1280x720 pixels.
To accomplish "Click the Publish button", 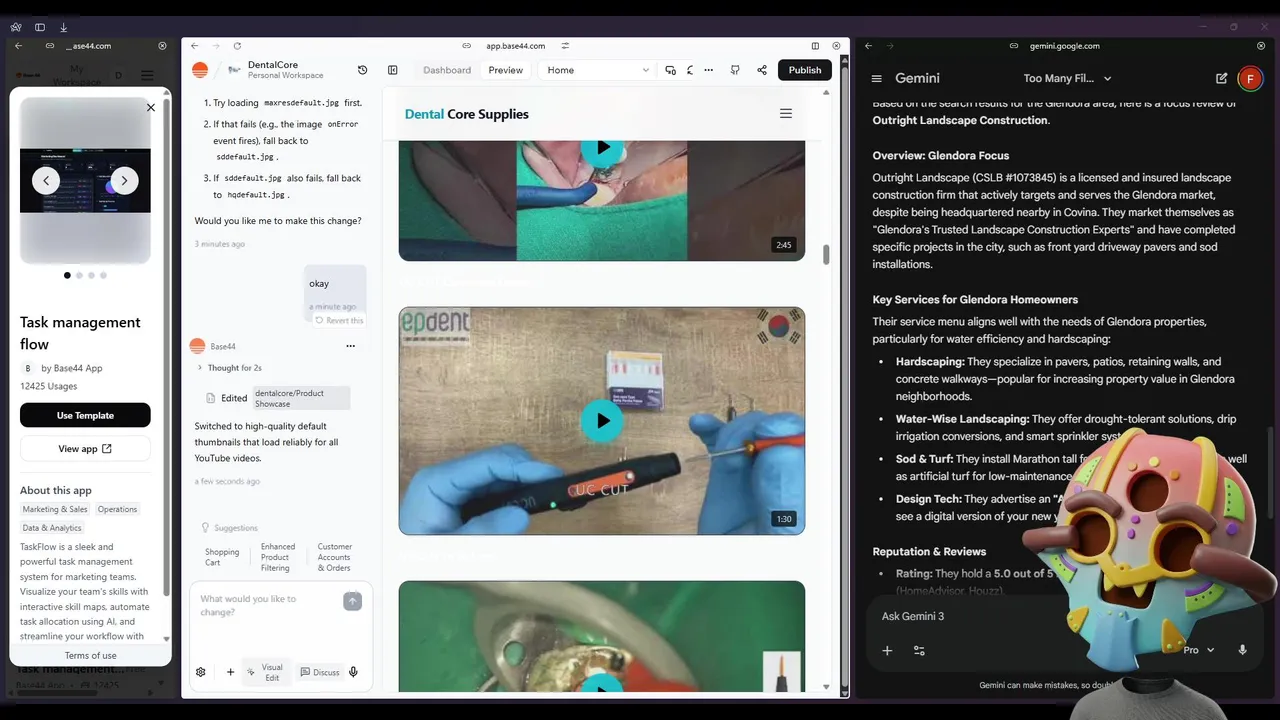I will (805, 70).
